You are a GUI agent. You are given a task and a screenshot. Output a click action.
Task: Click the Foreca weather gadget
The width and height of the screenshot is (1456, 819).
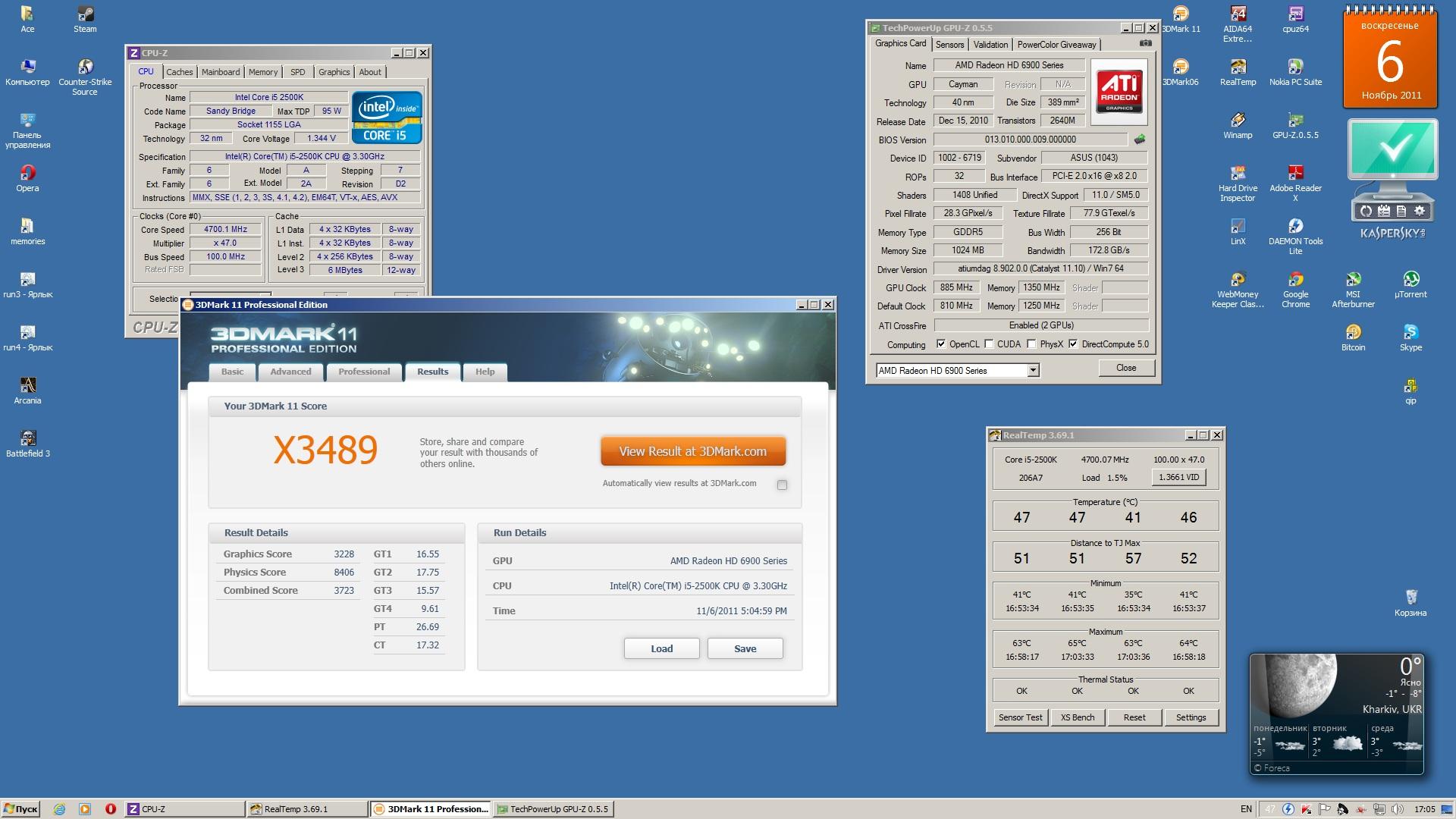(x=1336, y=714)
